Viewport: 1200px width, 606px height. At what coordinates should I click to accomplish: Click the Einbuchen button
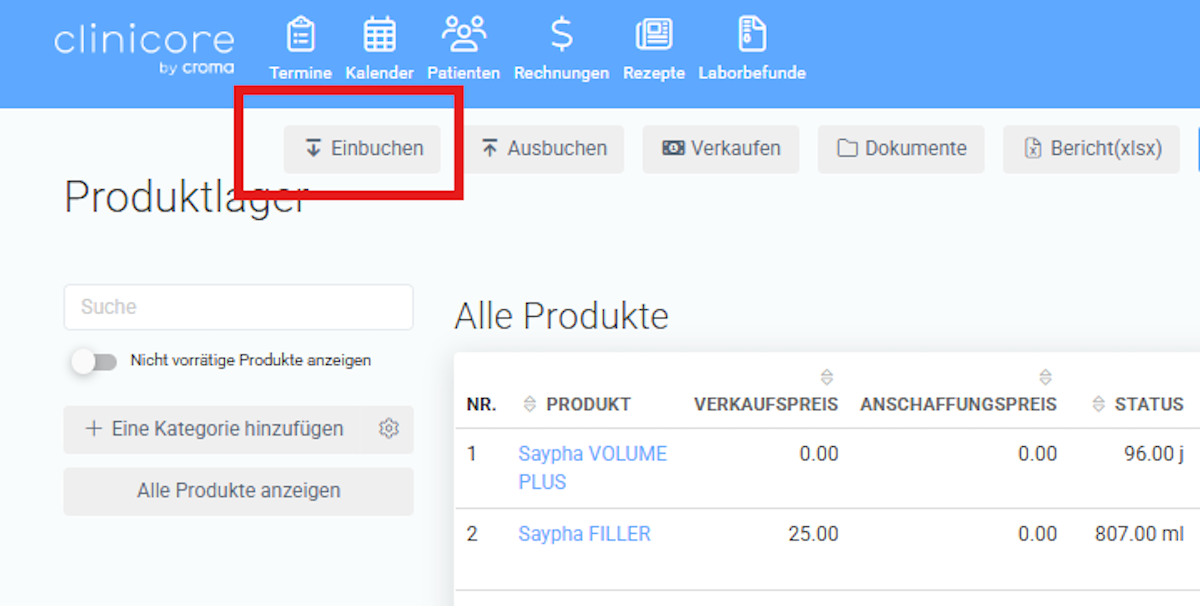point(362,149)
